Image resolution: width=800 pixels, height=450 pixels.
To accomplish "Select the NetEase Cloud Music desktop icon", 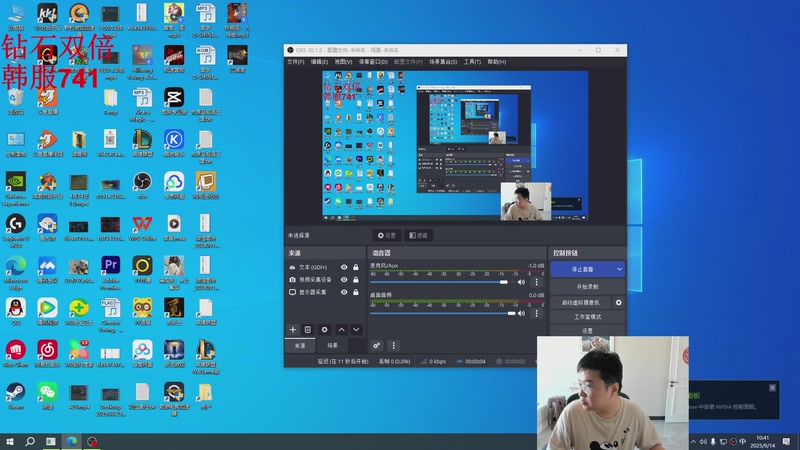I will tap(47, 354).
